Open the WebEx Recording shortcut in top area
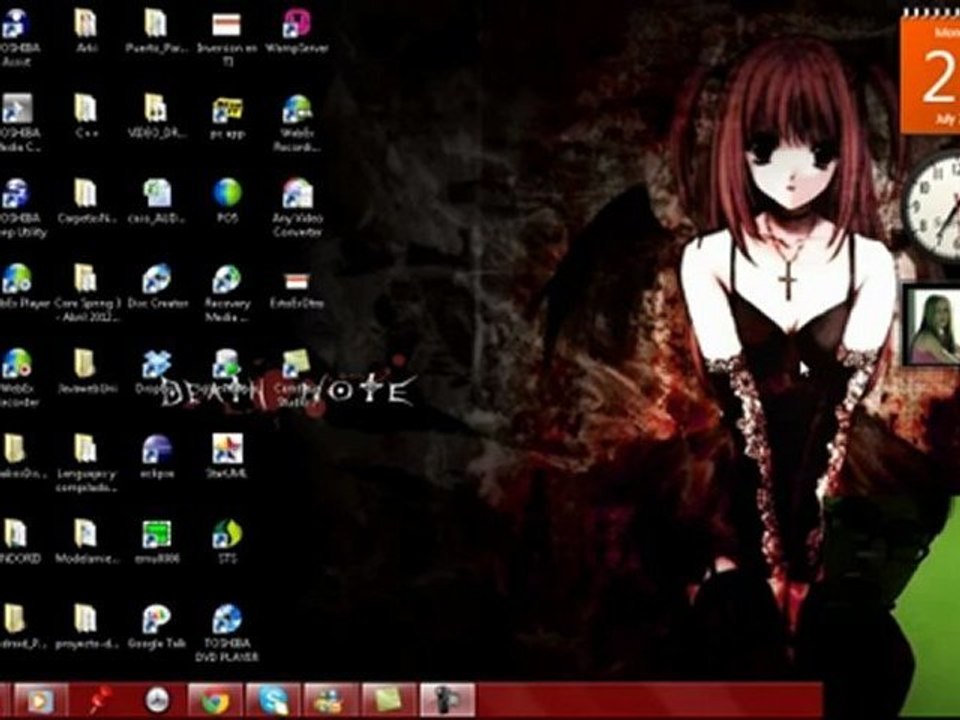Viewport: 960px width, 720px height. [x=297, y=122]
